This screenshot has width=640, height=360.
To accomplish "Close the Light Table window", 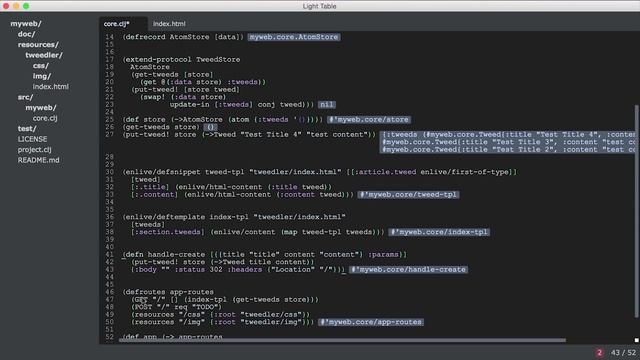I will tap(6, 6).
